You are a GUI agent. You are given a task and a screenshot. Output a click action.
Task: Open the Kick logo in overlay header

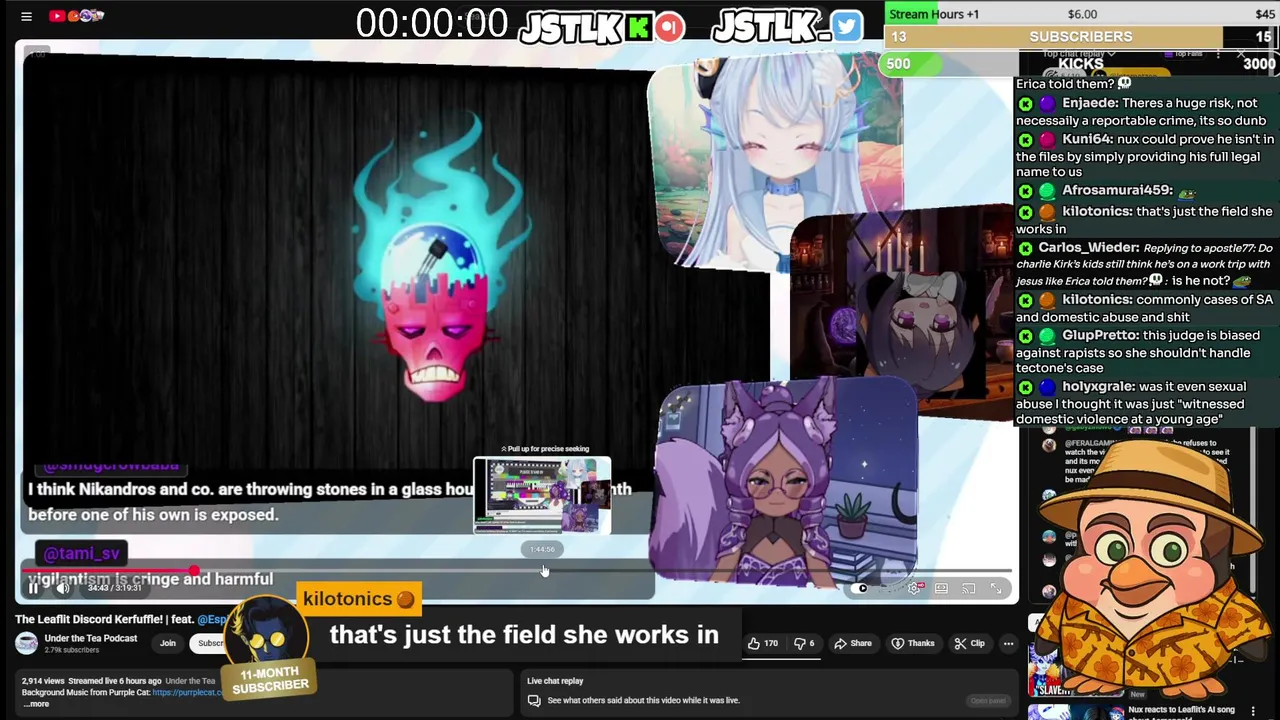638,27
